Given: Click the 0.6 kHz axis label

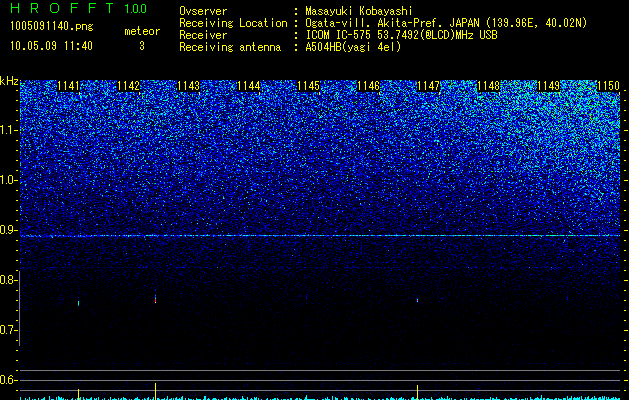Looking at the screenshot, I should (x=8, y=380).
